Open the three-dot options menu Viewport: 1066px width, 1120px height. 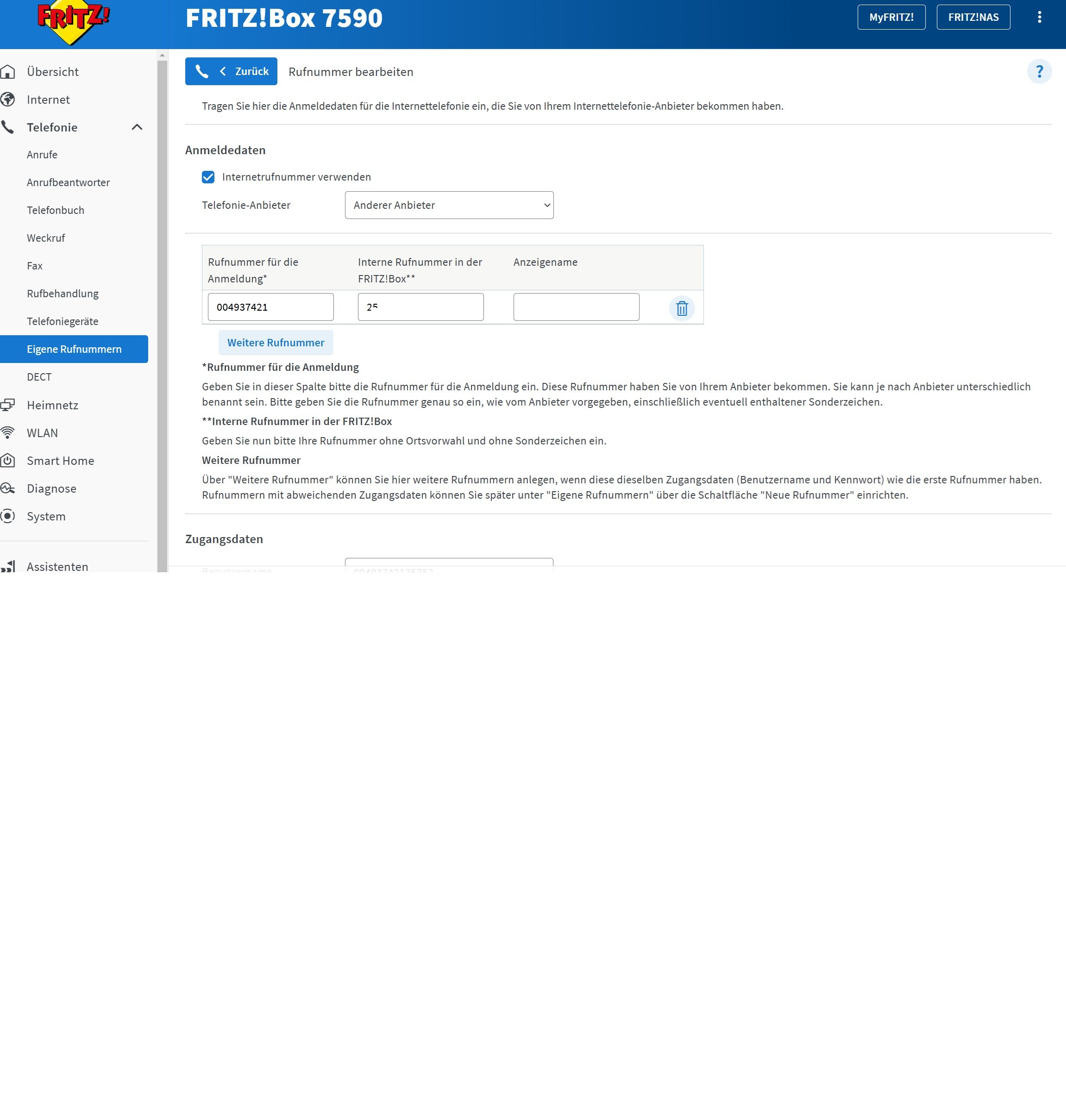[x=1039, y=17]
